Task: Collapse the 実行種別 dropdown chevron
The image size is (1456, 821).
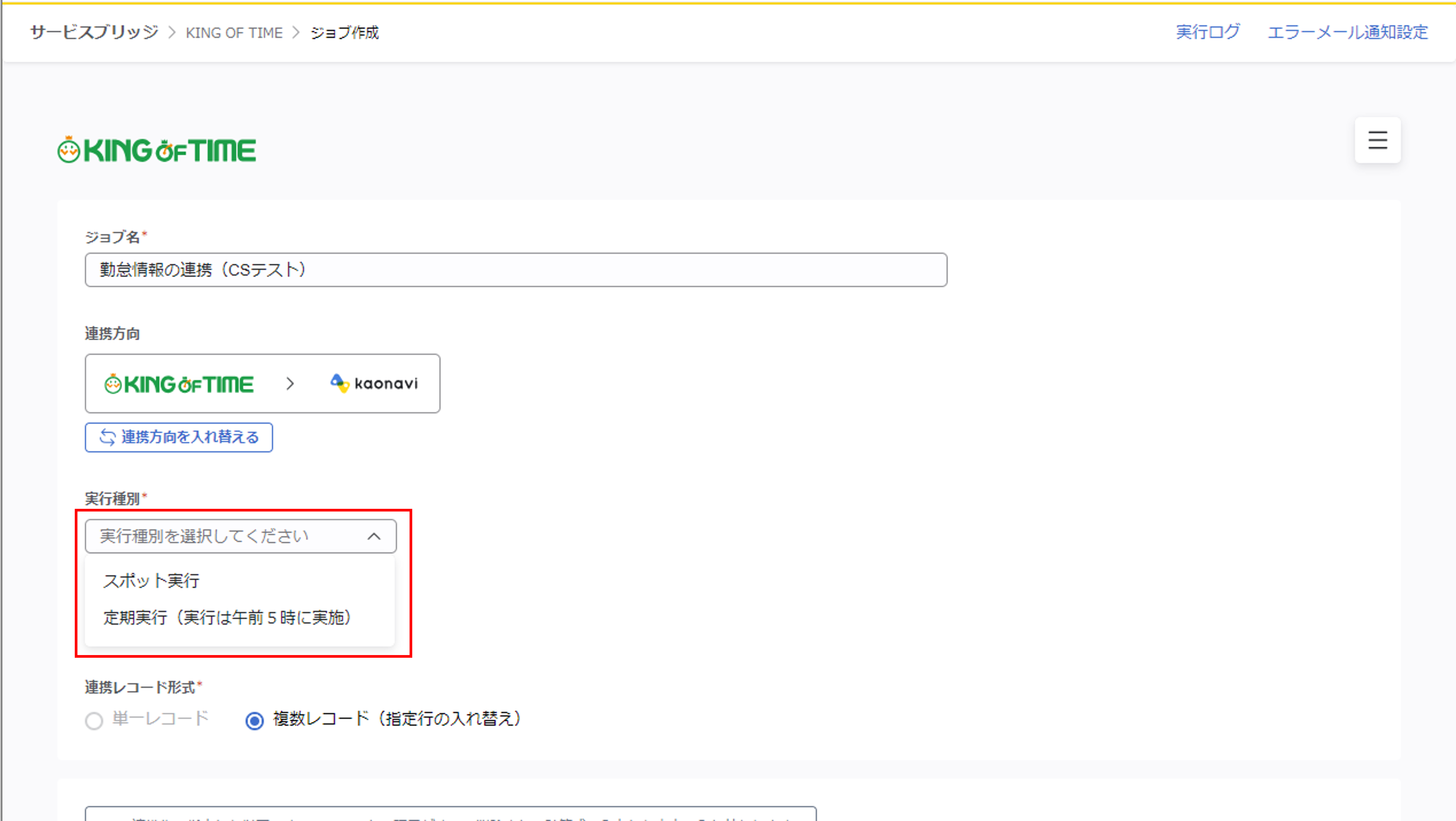Action: click(x=374, y=536)
